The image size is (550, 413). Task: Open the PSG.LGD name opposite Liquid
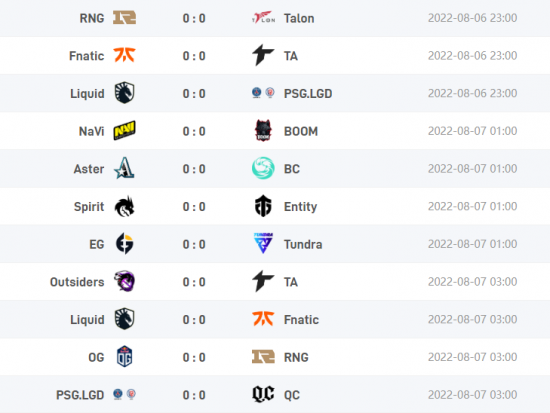click(x=308, y=94)
